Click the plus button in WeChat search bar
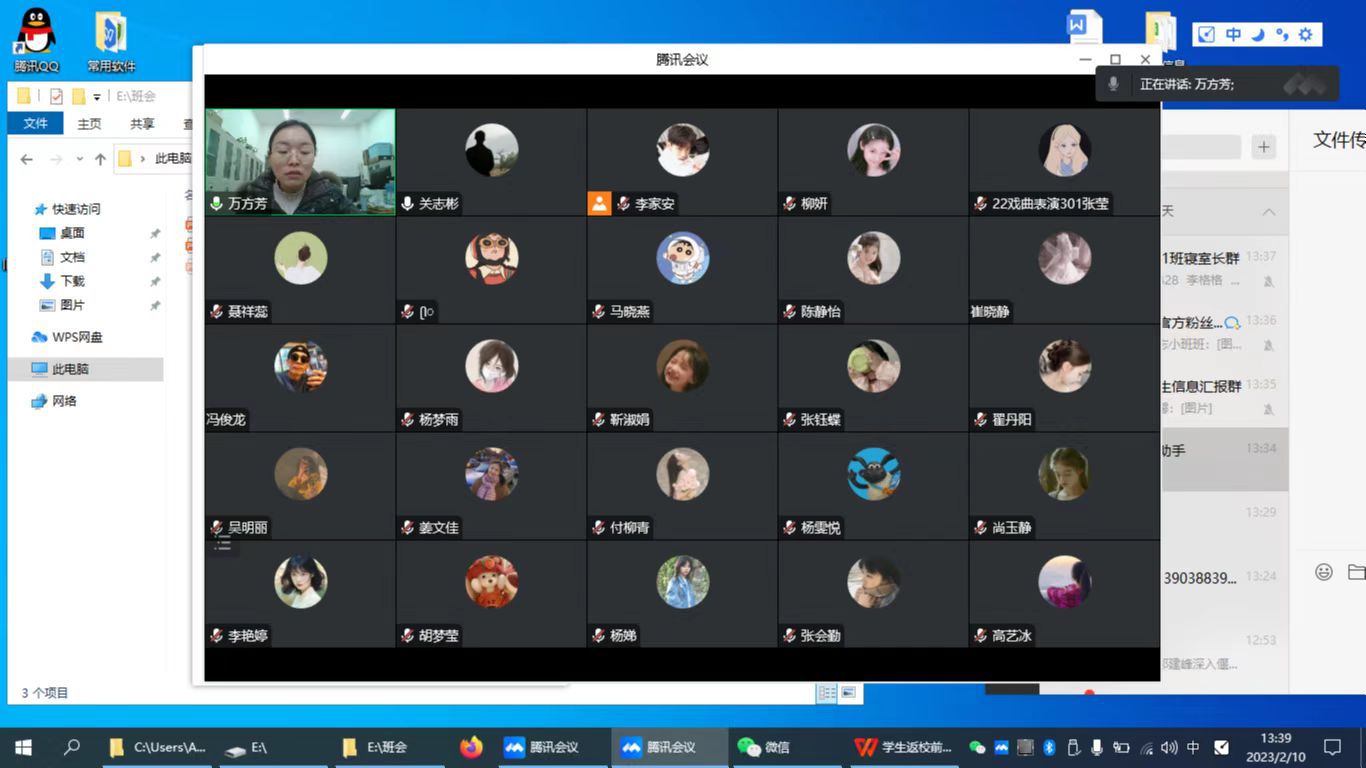 point(1264,147)
